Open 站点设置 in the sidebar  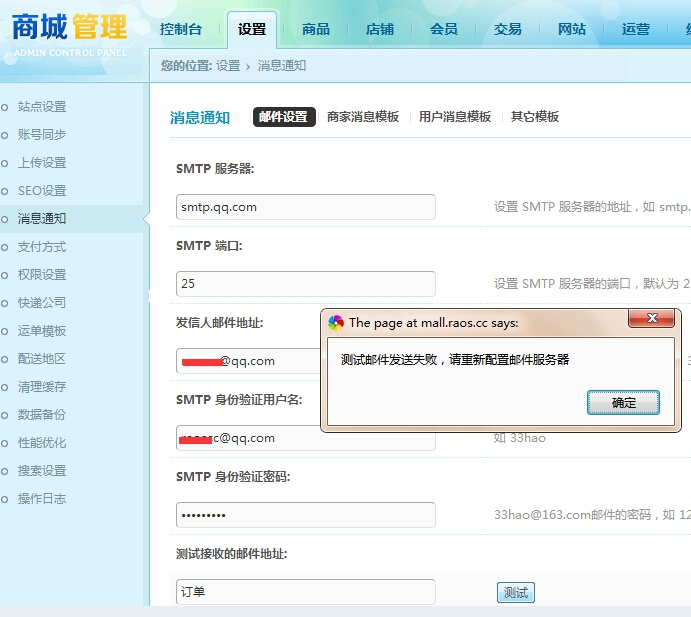[42, 107]
